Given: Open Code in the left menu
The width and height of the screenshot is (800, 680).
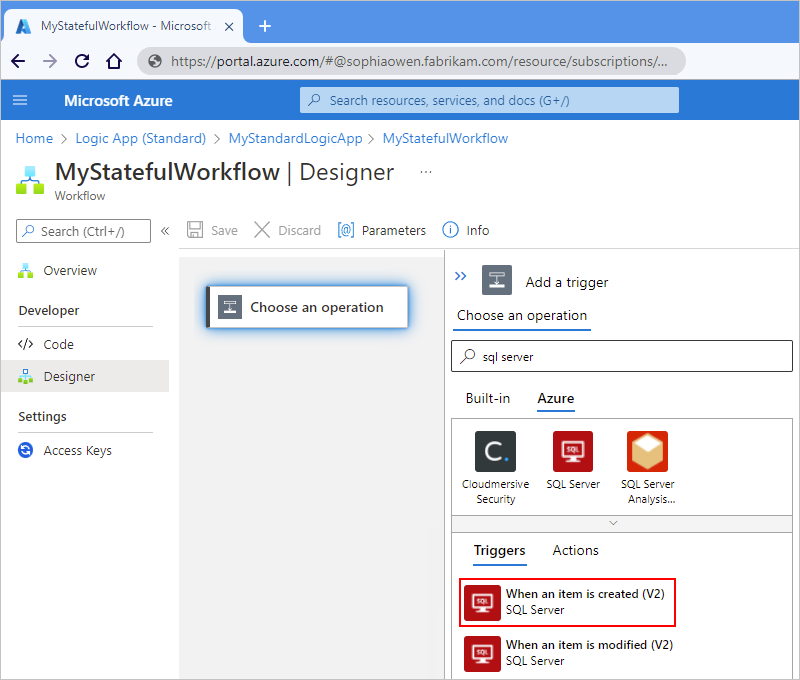Looking at the screenshot, I should (58, 344).
